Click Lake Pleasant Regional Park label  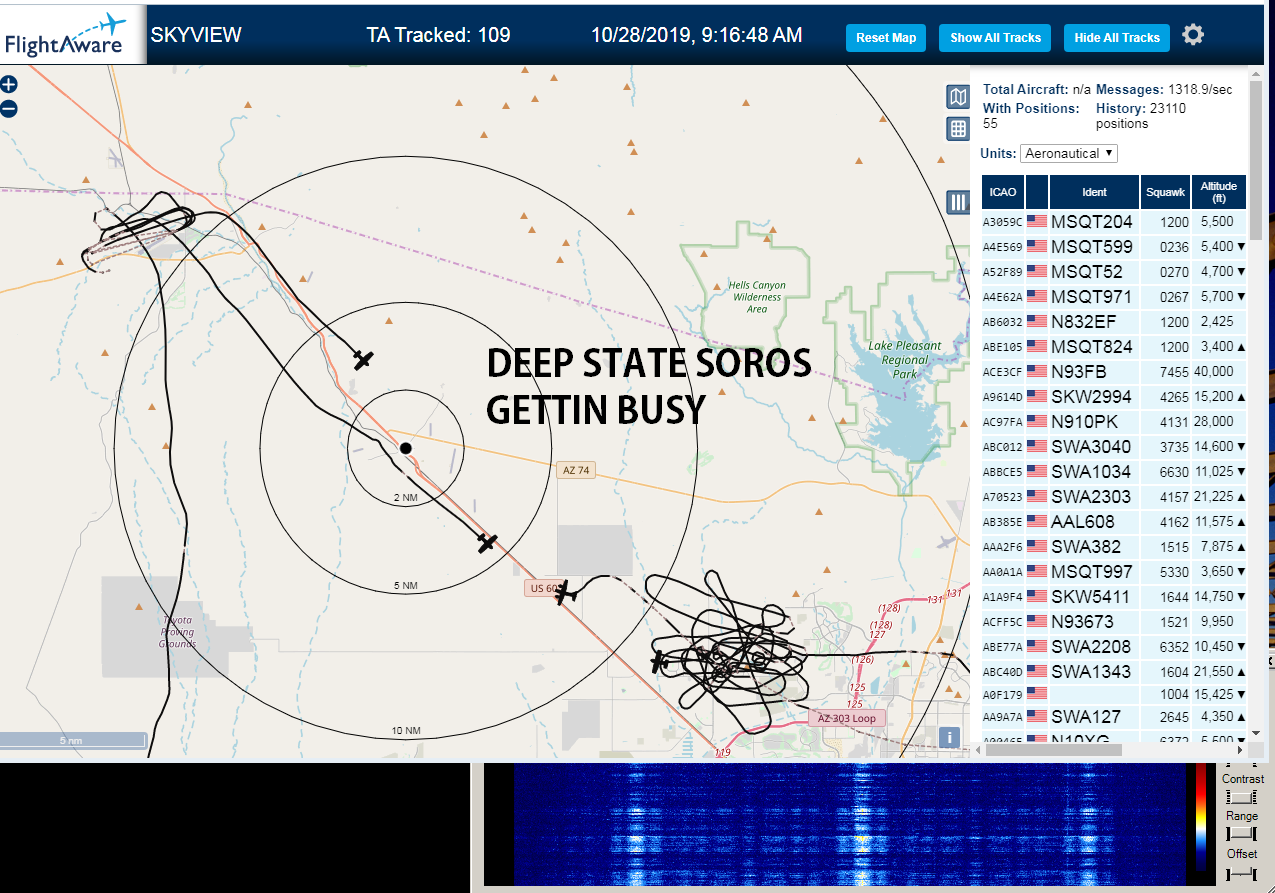(x=905, y=360)
